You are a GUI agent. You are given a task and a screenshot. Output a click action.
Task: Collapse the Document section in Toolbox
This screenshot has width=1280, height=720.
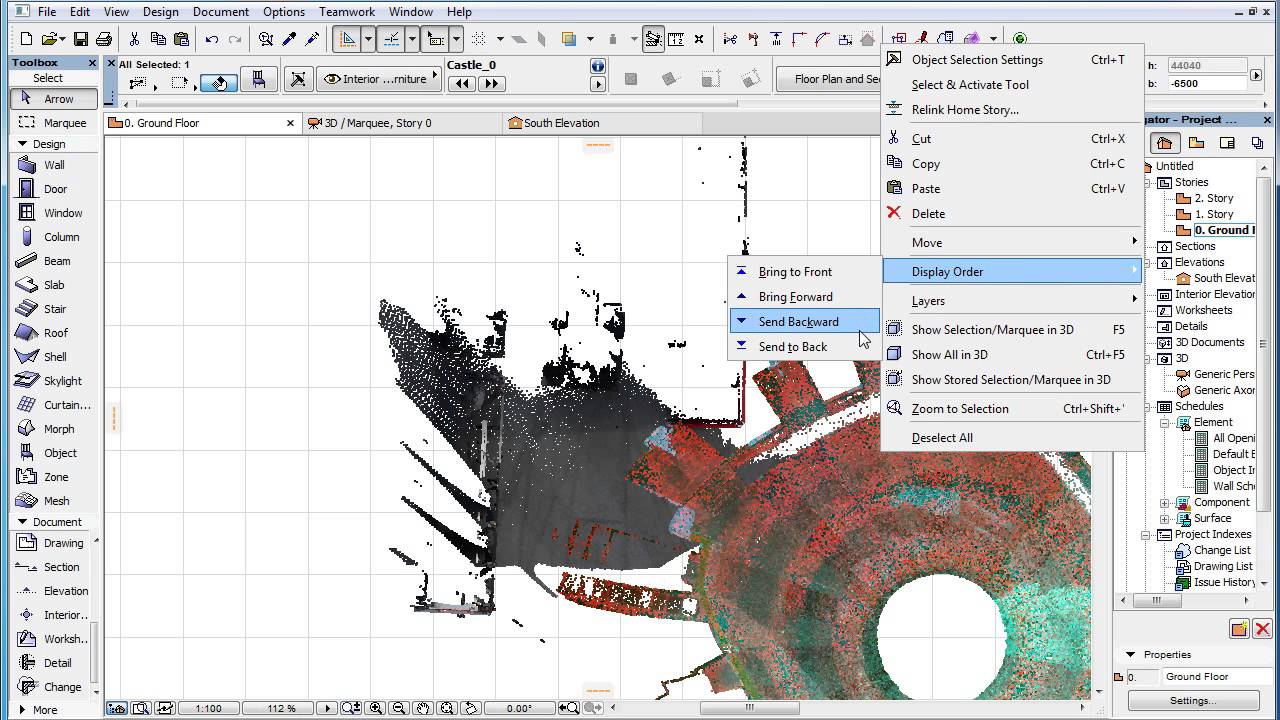click(22, 522)
